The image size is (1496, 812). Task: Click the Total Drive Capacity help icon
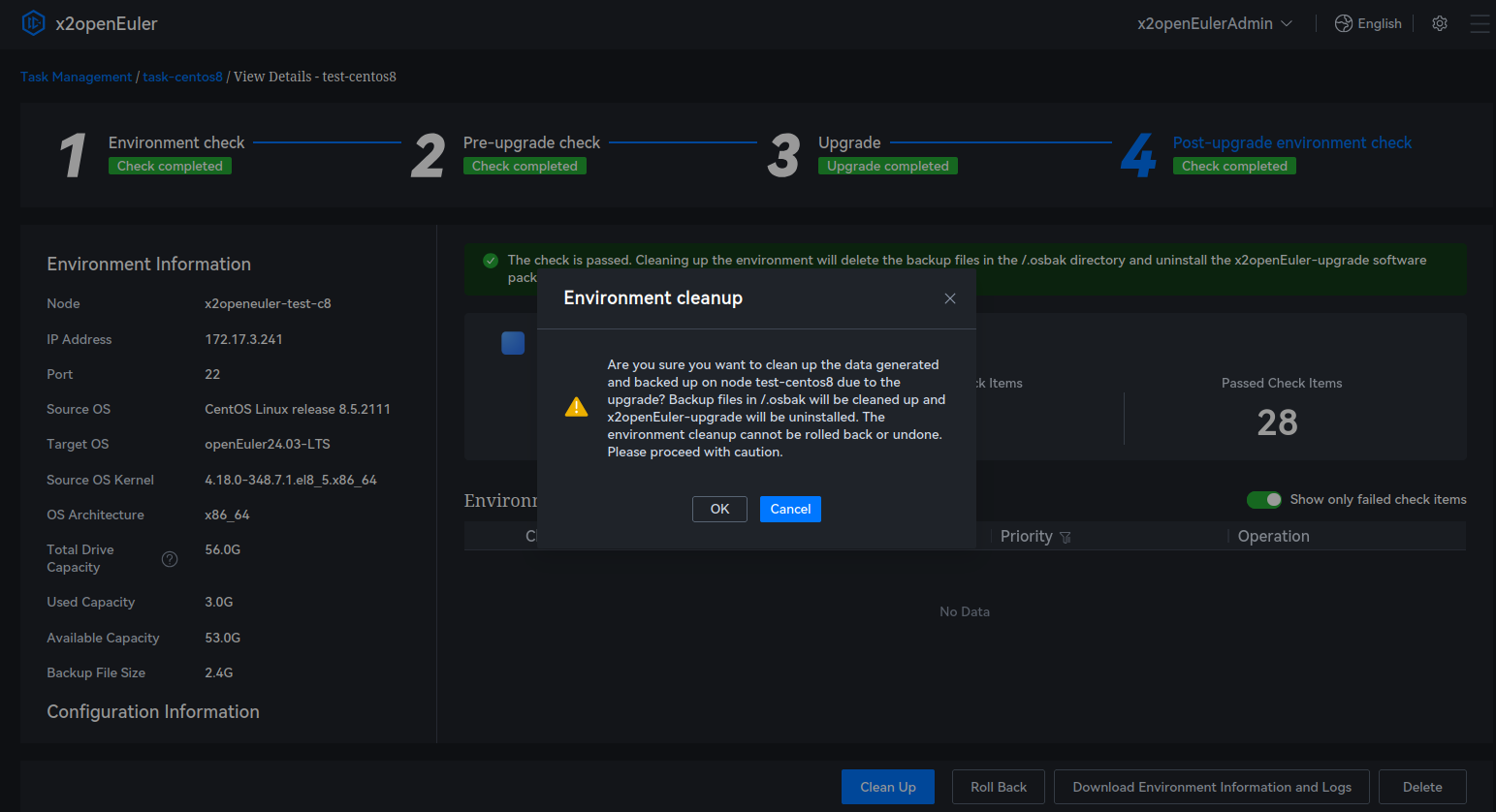tap(170, 559)
